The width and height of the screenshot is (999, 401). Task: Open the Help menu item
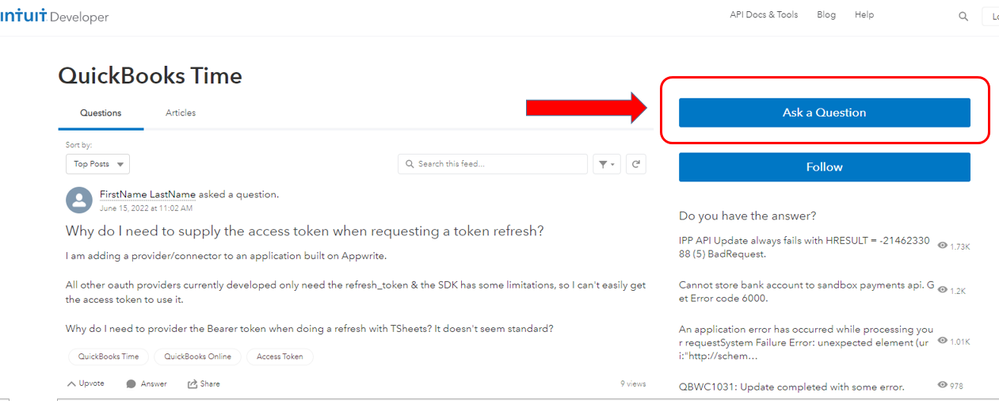[x=865, y=15]
